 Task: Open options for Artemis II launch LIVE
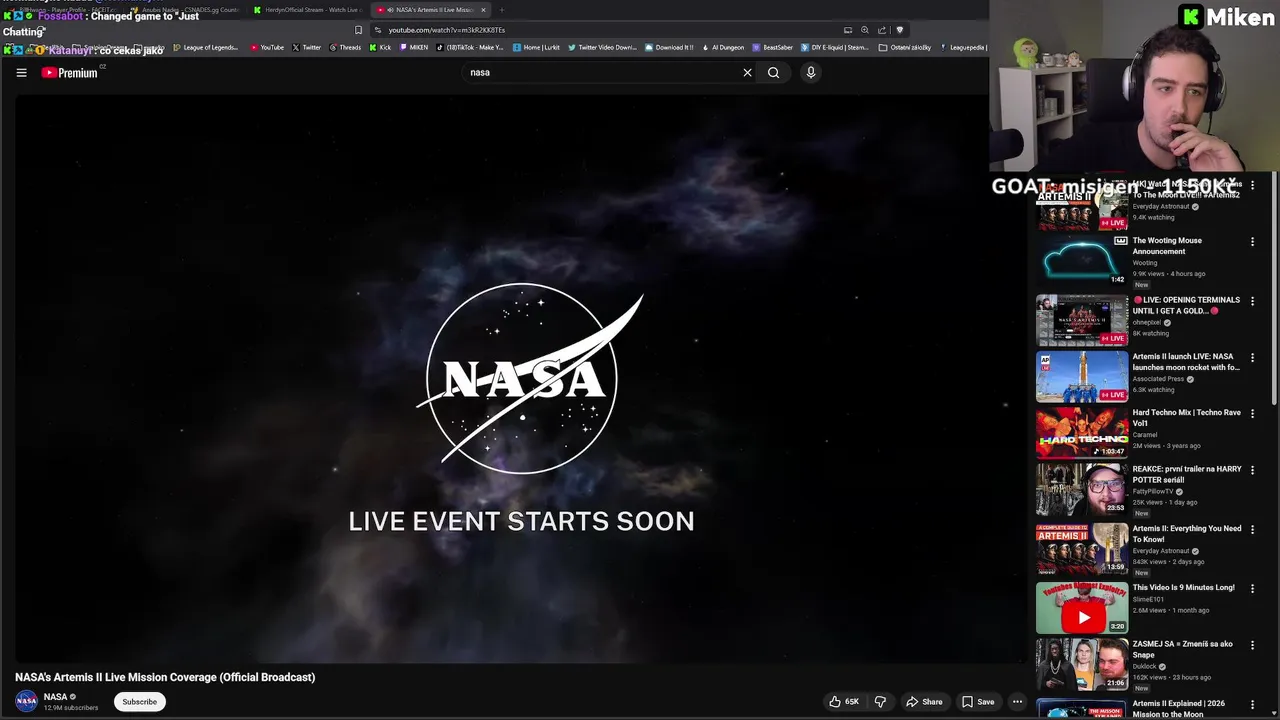point(1252,357)
